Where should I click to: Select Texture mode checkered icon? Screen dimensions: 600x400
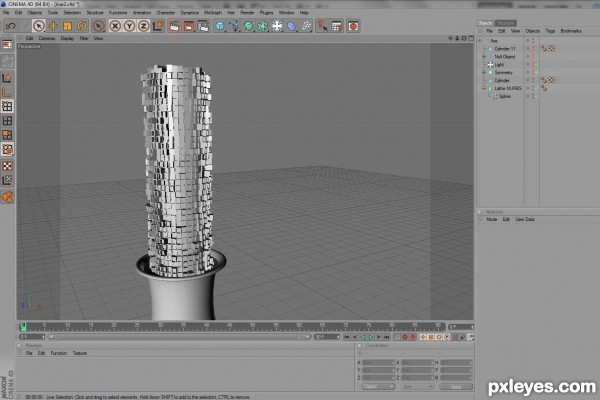pyautogui.click(x=7, y=166)
